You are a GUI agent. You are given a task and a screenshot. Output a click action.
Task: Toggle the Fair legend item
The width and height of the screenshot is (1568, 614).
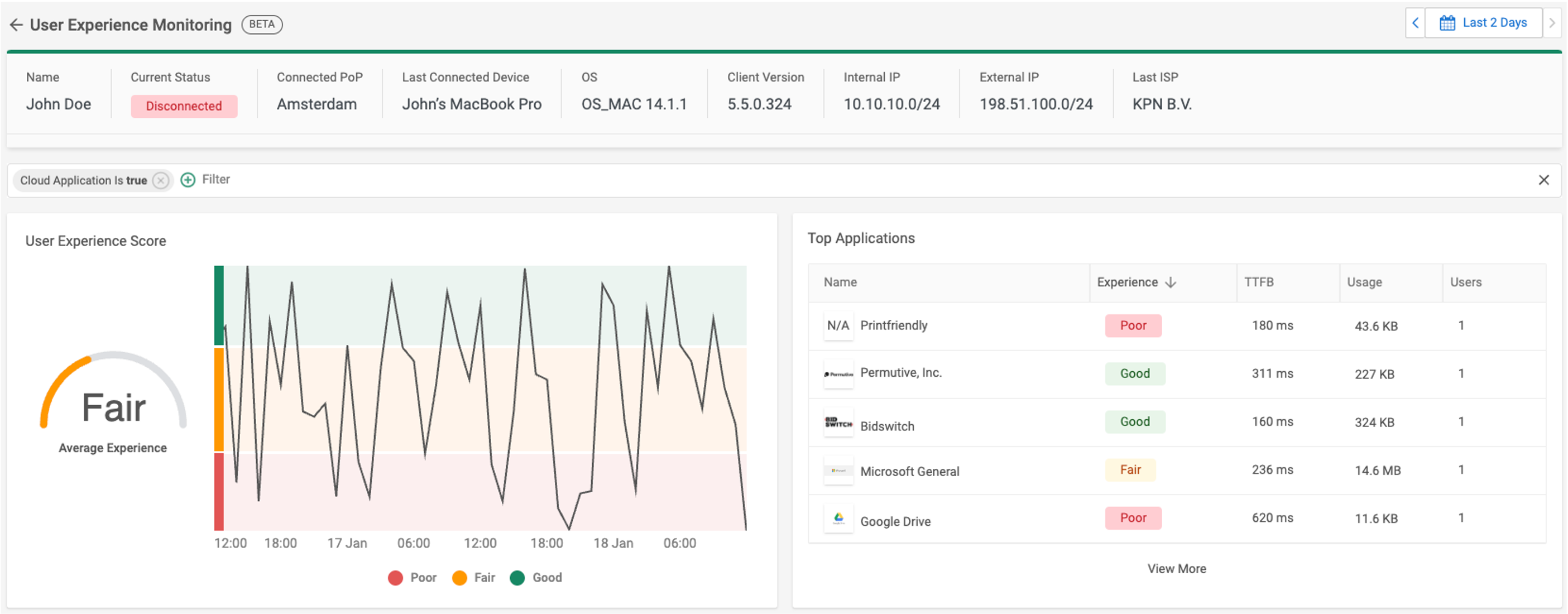[473, 578]
